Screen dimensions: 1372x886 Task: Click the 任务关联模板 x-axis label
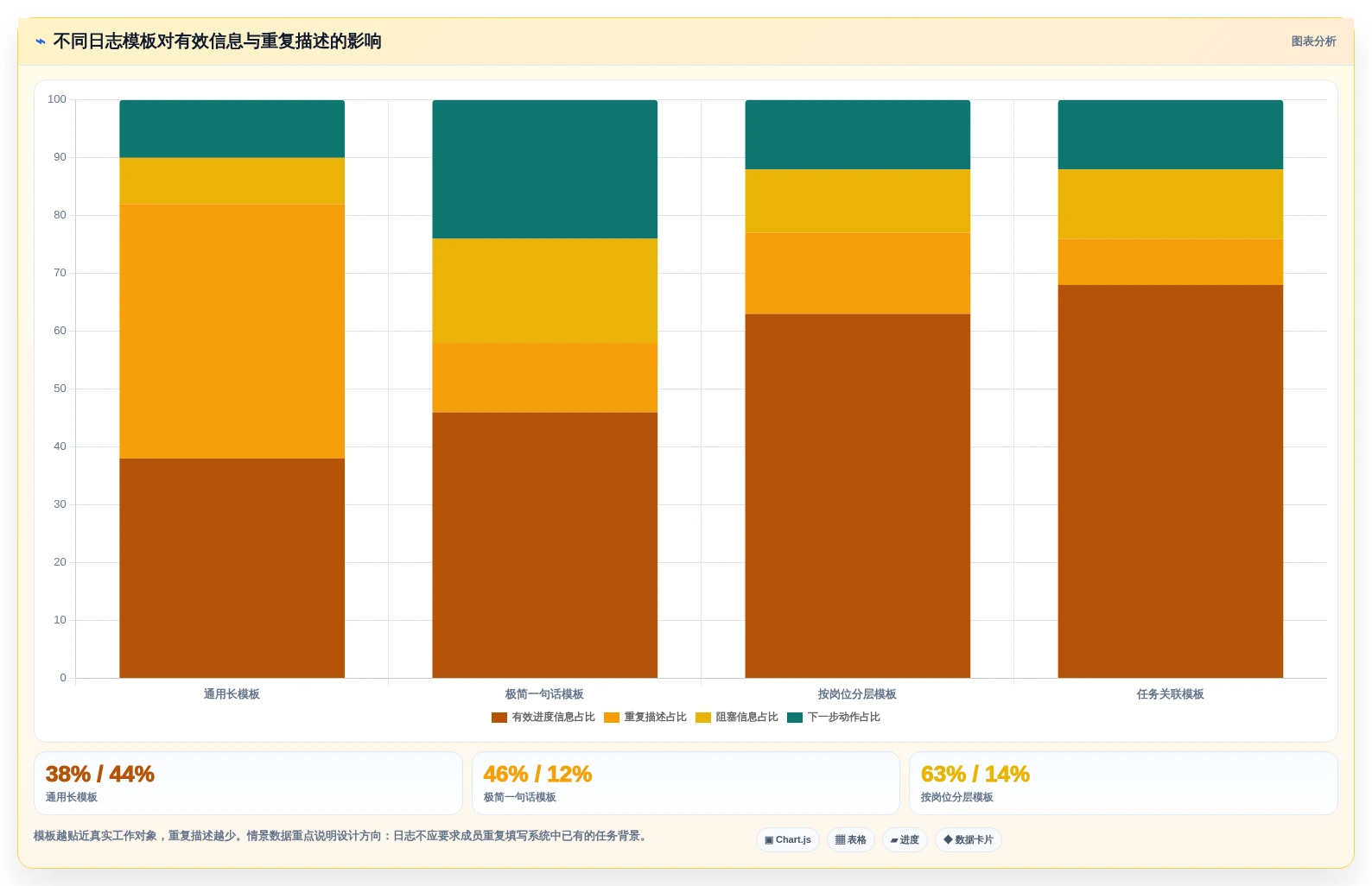[x=1170, y=694]
